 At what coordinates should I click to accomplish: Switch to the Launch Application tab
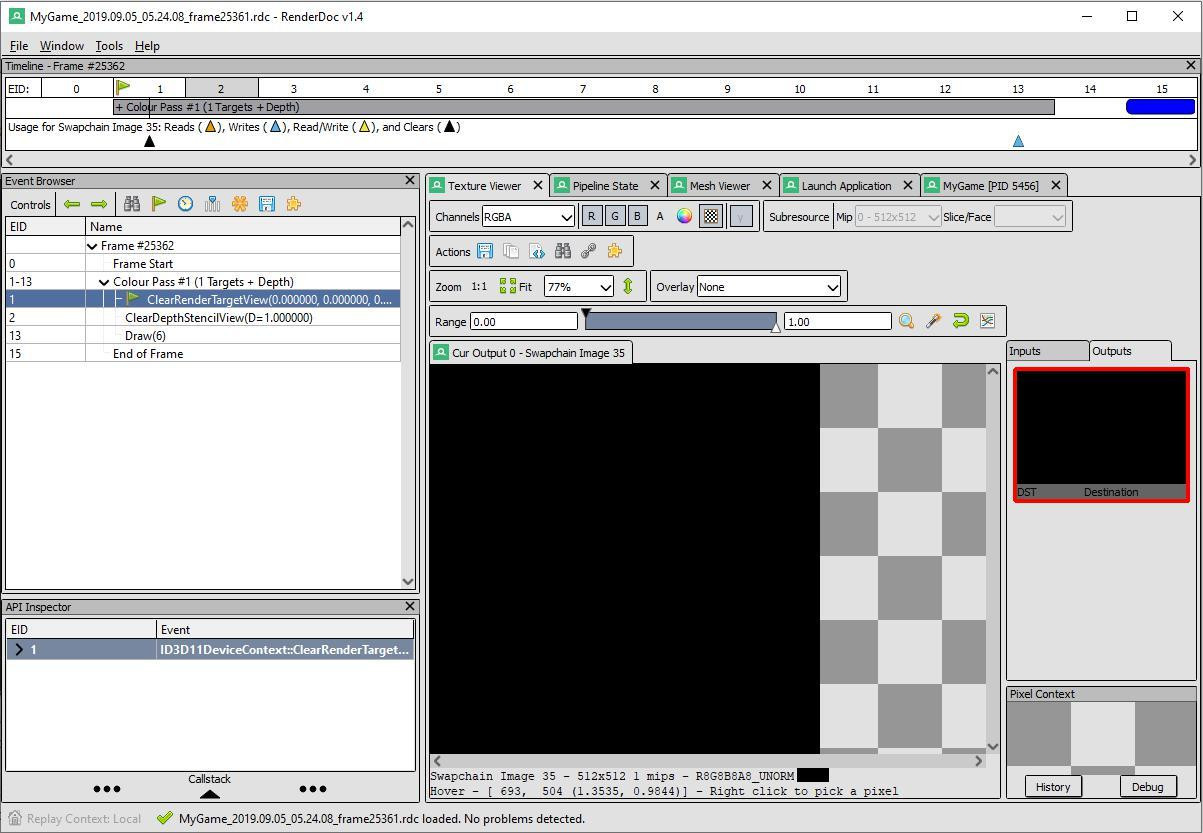click(848, 186)
